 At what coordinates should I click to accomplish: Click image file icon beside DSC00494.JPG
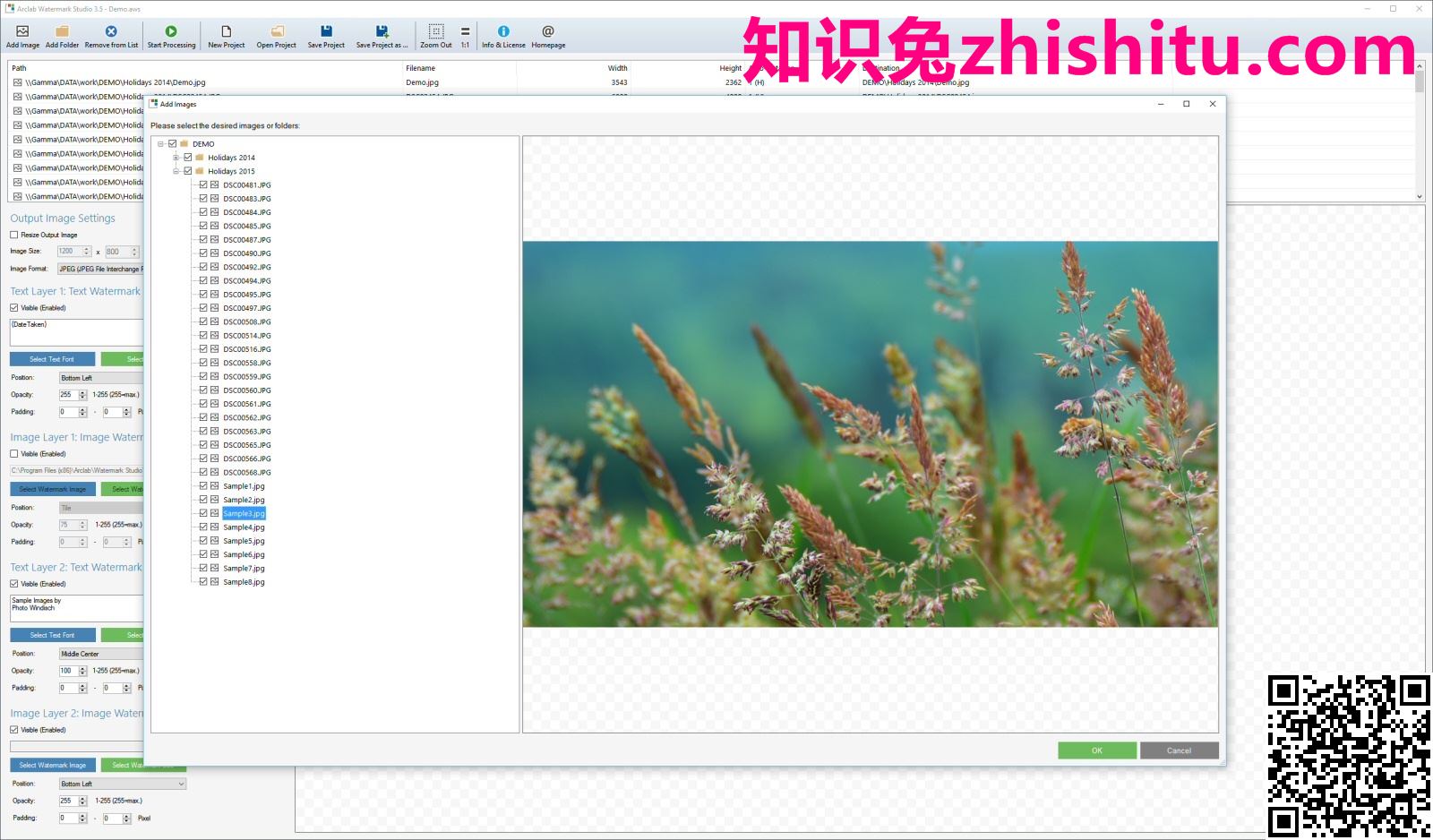[x=215, y=280]
